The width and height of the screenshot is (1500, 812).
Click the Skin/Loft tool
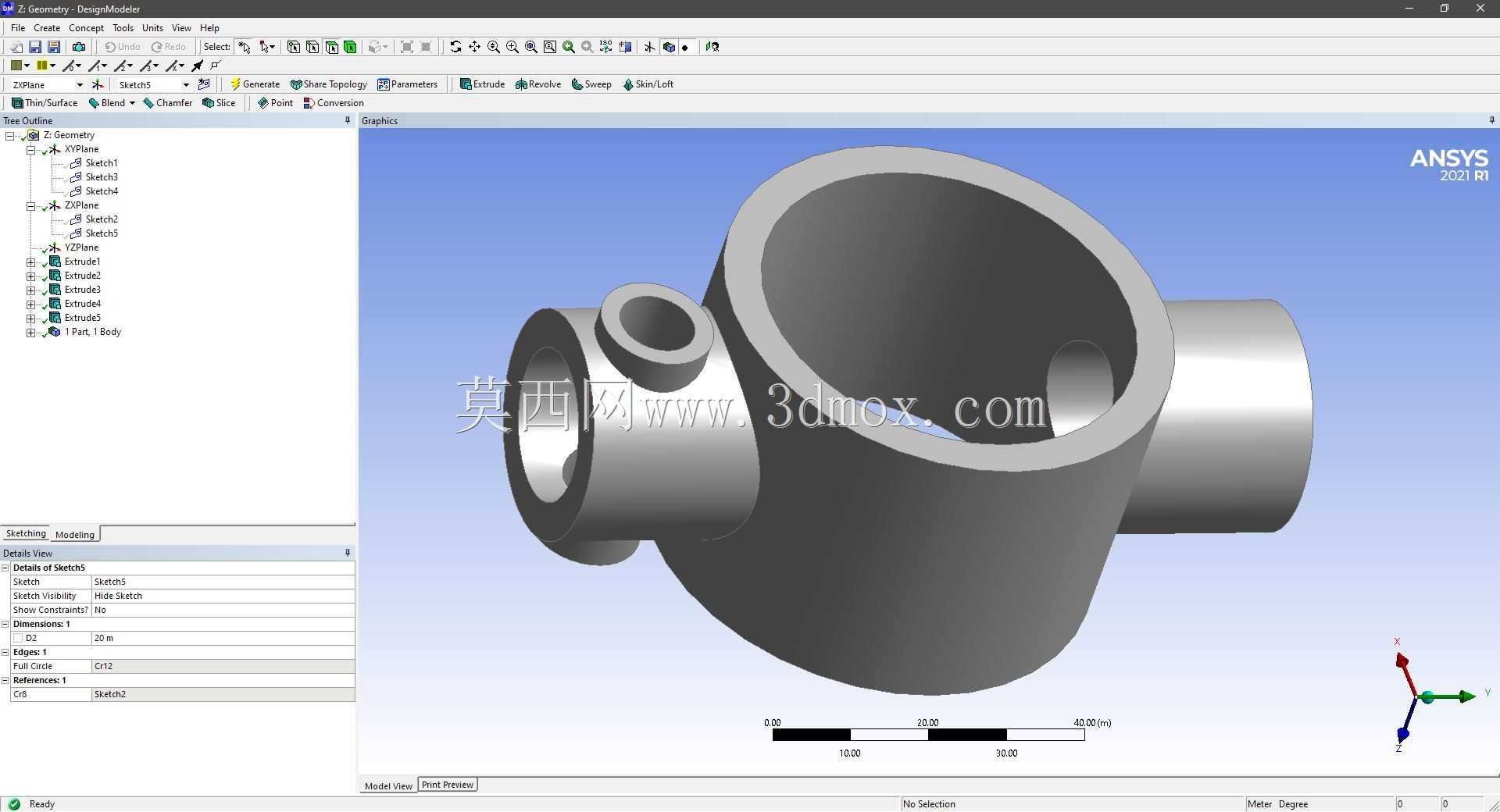pos(648,84)
